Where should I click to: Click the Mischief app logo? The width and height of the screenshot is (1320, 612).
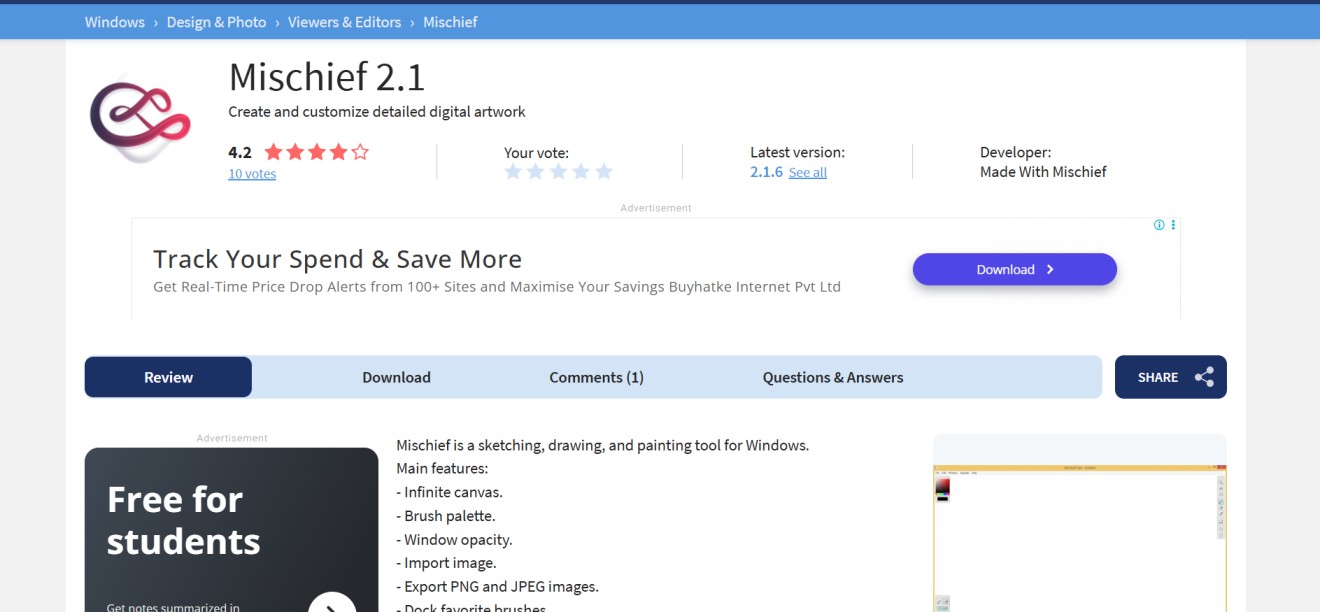tap(140, 118)
